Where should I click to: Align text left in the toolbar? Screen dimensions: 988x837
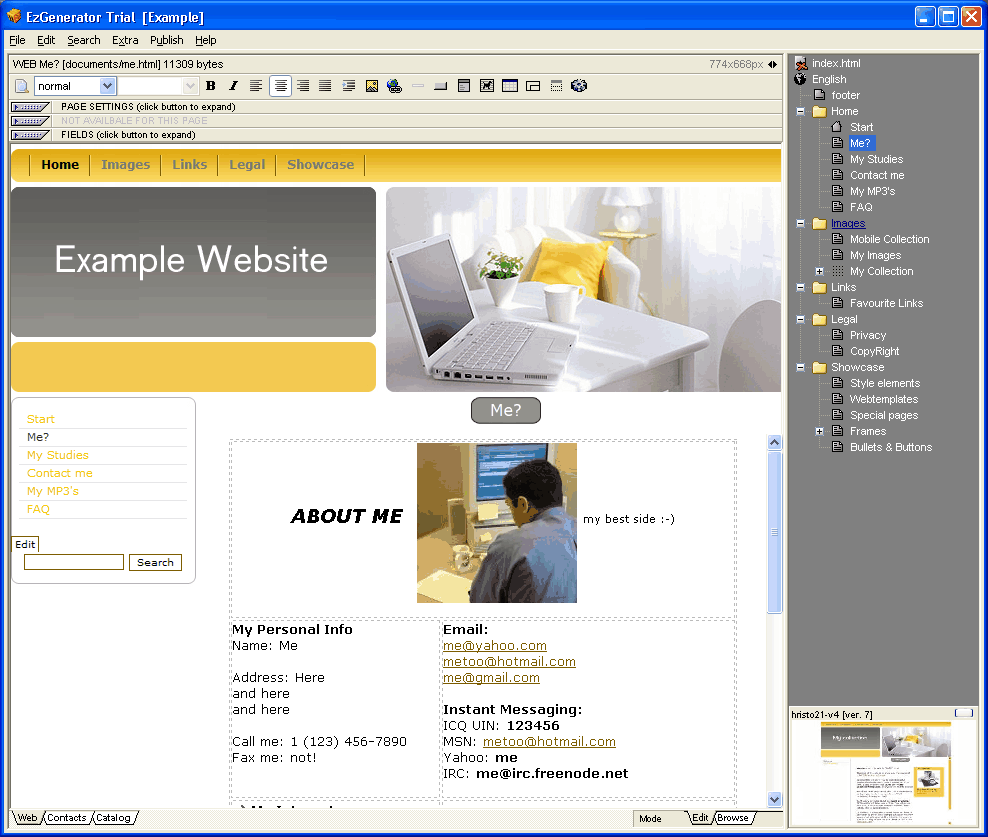[256, 86]
